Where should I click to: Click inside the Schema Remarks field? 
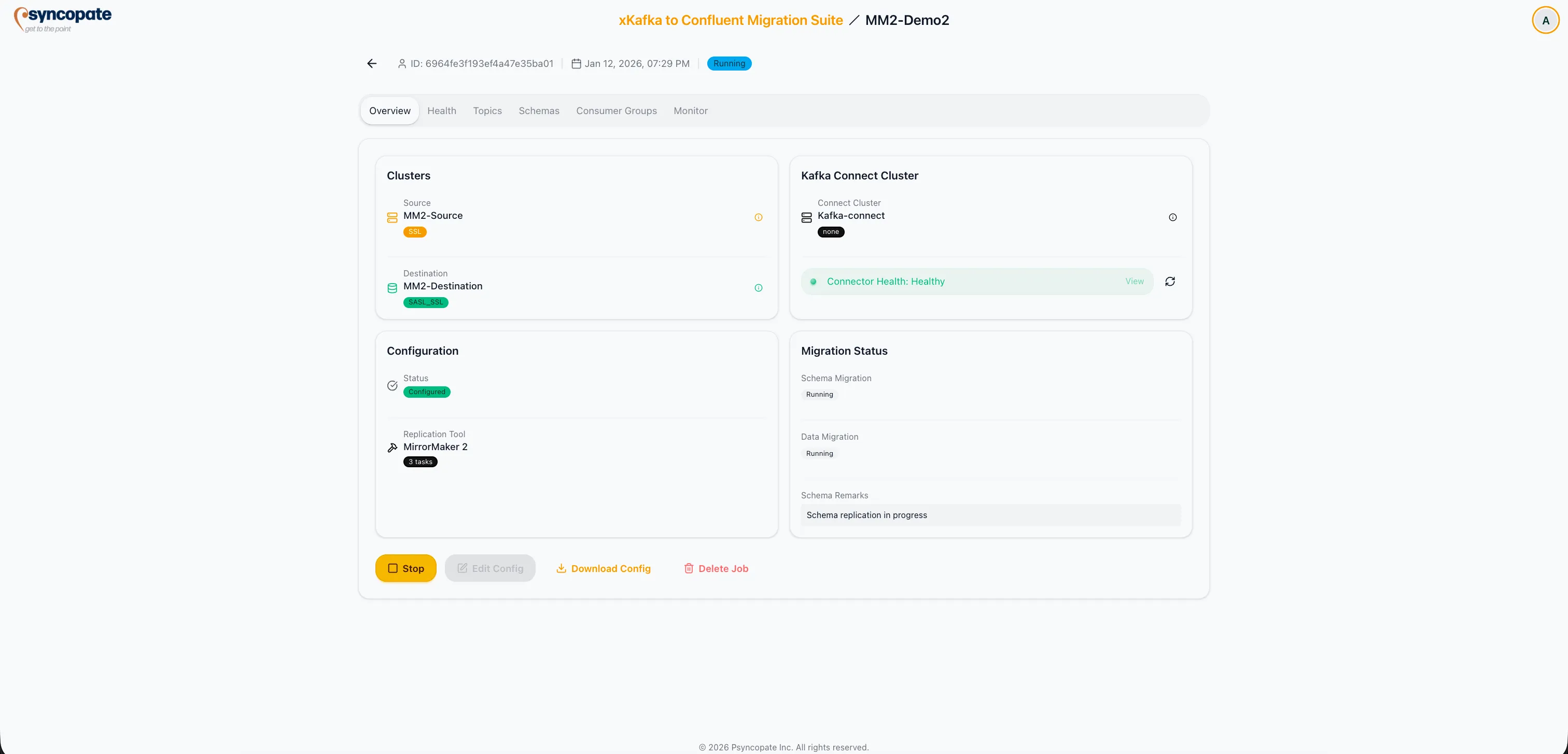click(990, 515)
